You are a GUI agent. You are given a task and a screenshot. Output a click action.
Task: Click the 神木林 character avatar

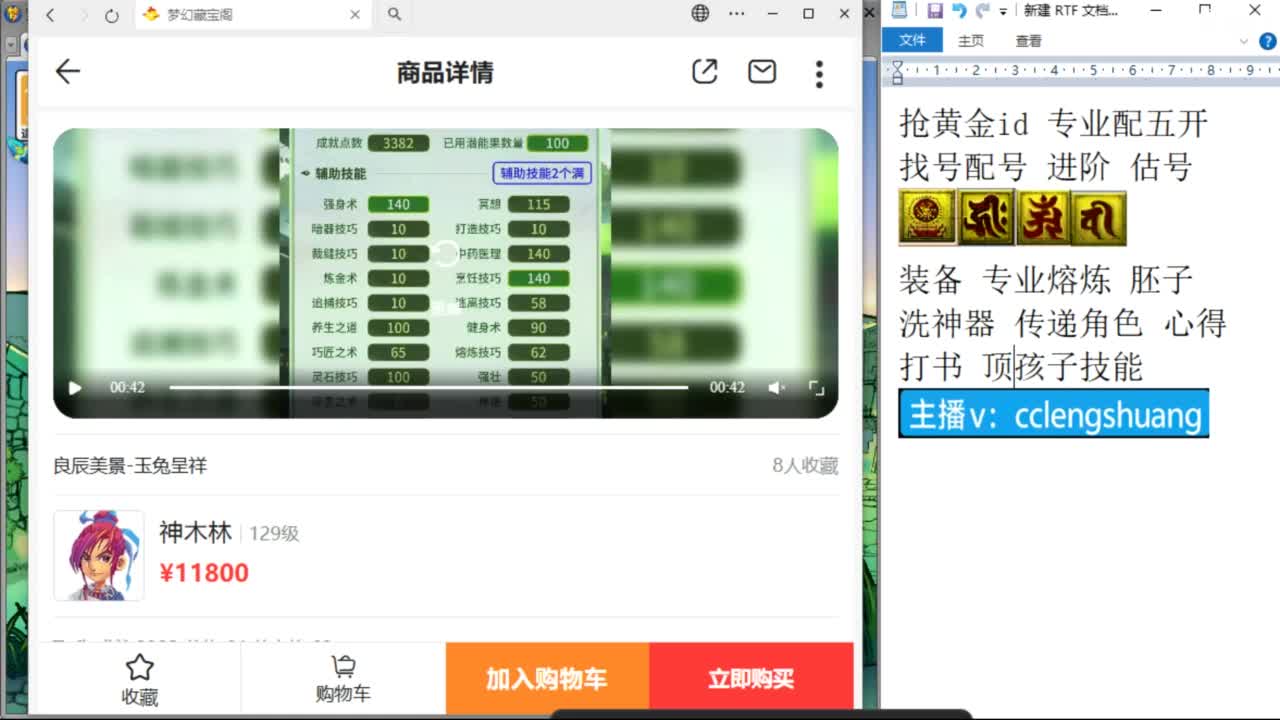click(x=99, y=555)
